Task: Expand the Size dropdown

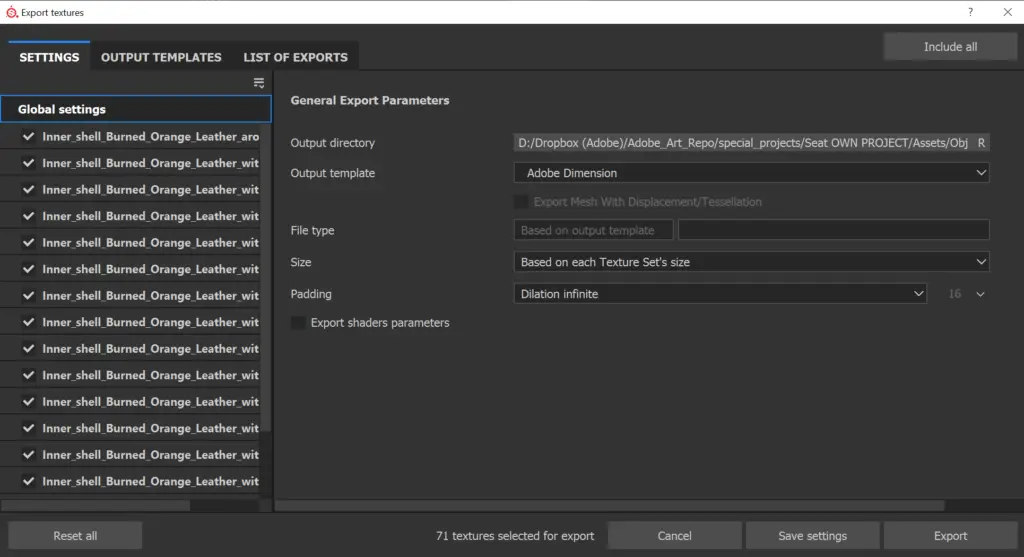Action: click(x=751, y=262)
